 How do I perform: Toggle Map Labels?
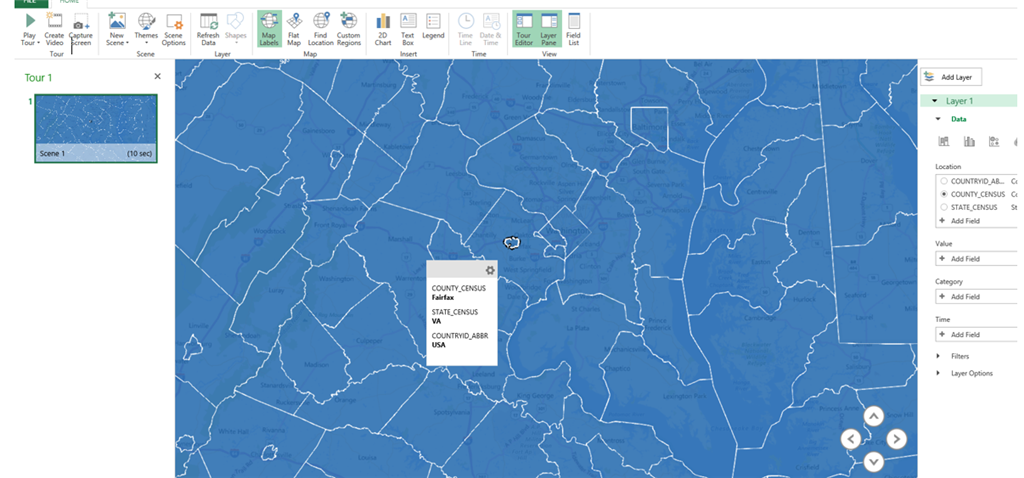pos(269,29)
